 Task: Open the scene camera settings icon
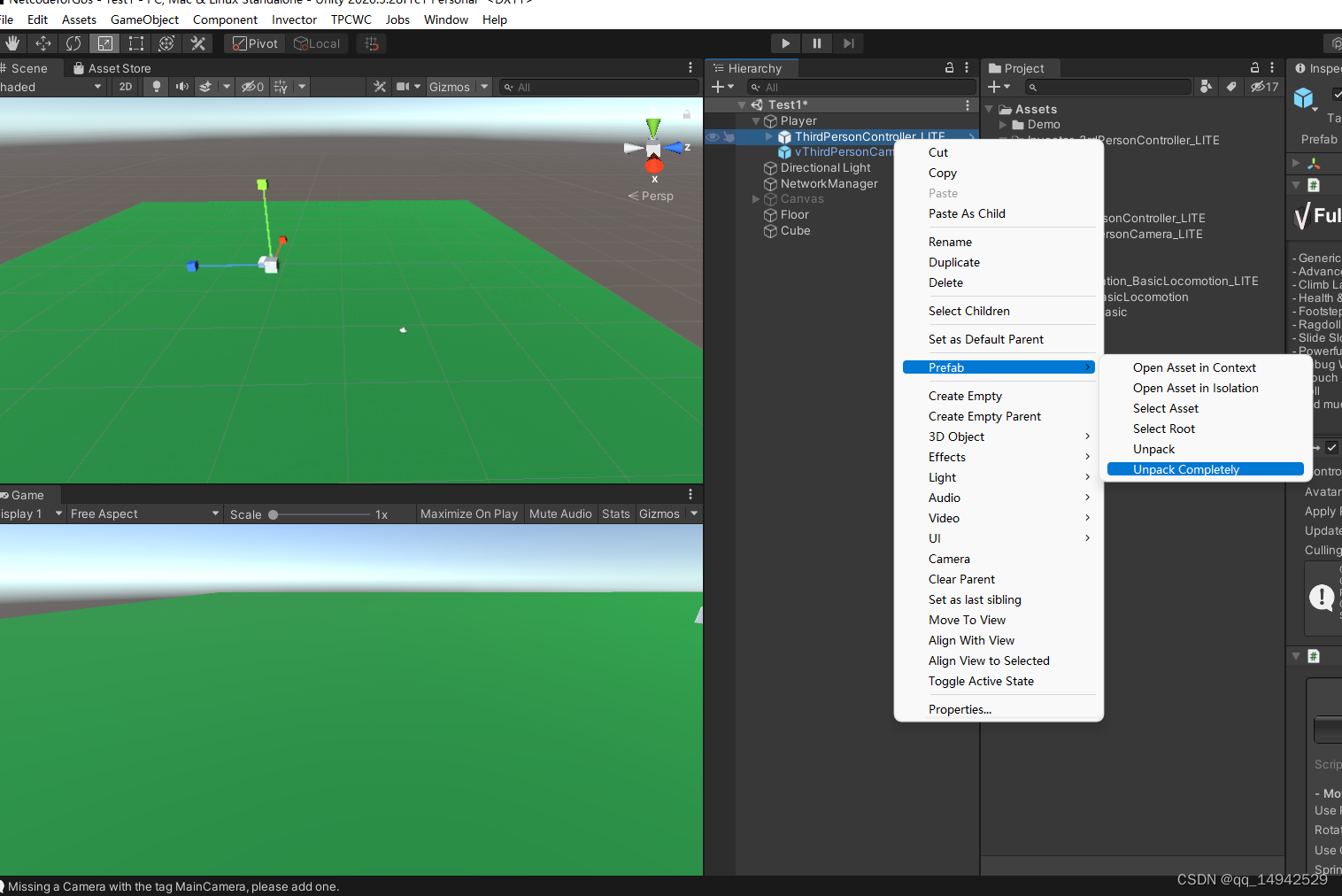(x=403, y=87)
